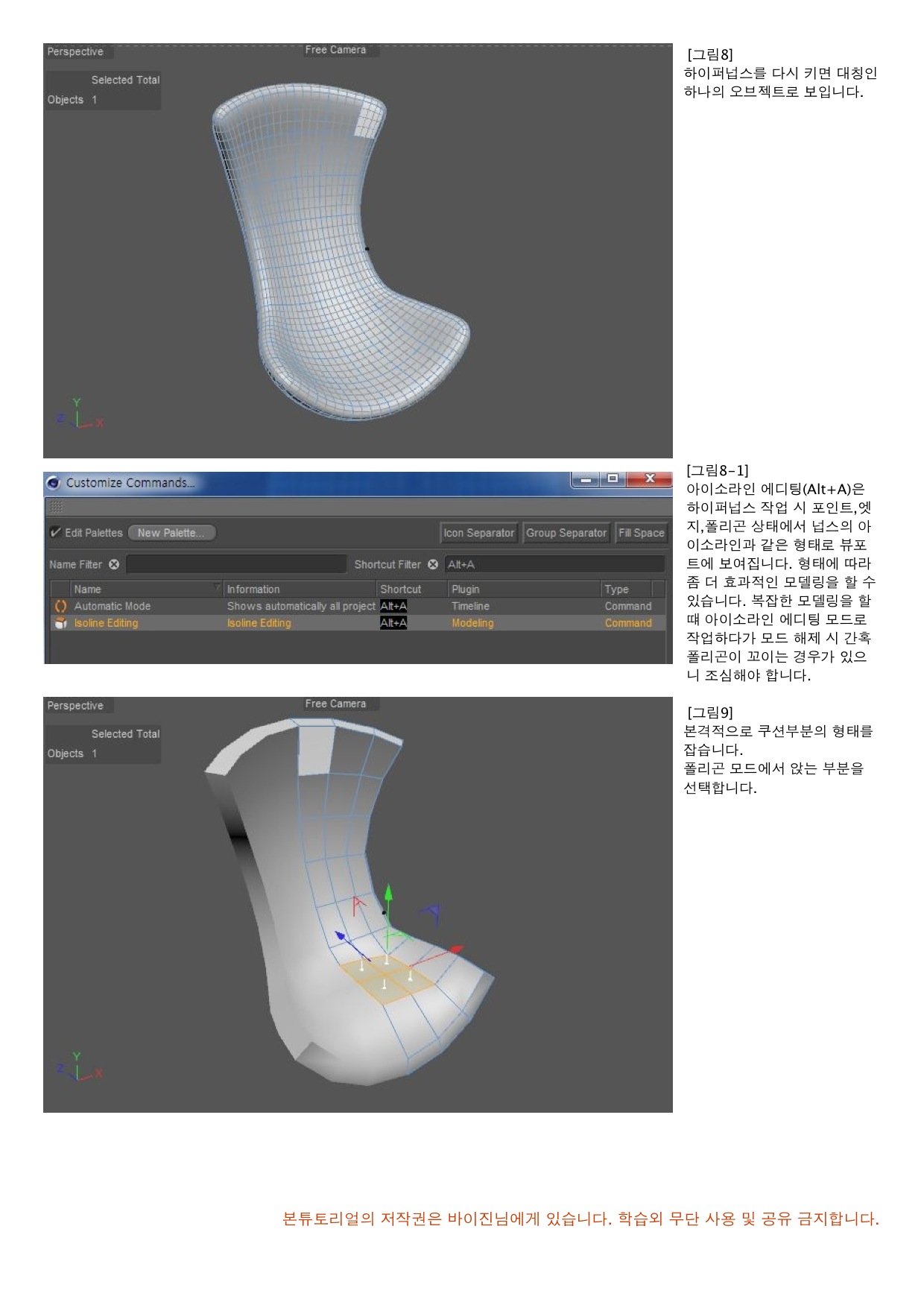Click the Automatic Mode command icon
Screen dimensions: 924x1308
click(61, 607)
